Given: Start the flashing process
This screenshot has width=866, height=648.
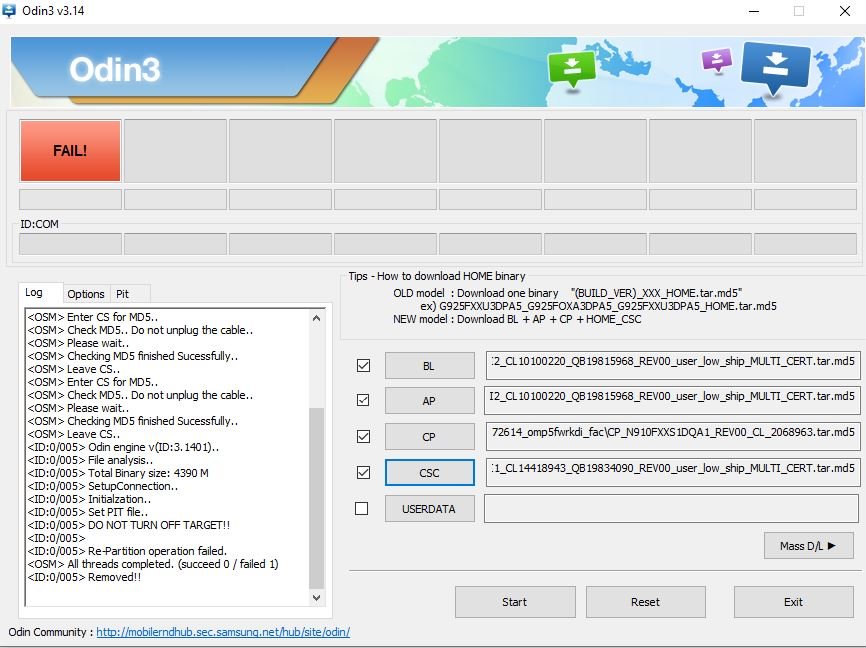Looking at the screenshot, I should point(515,602).
